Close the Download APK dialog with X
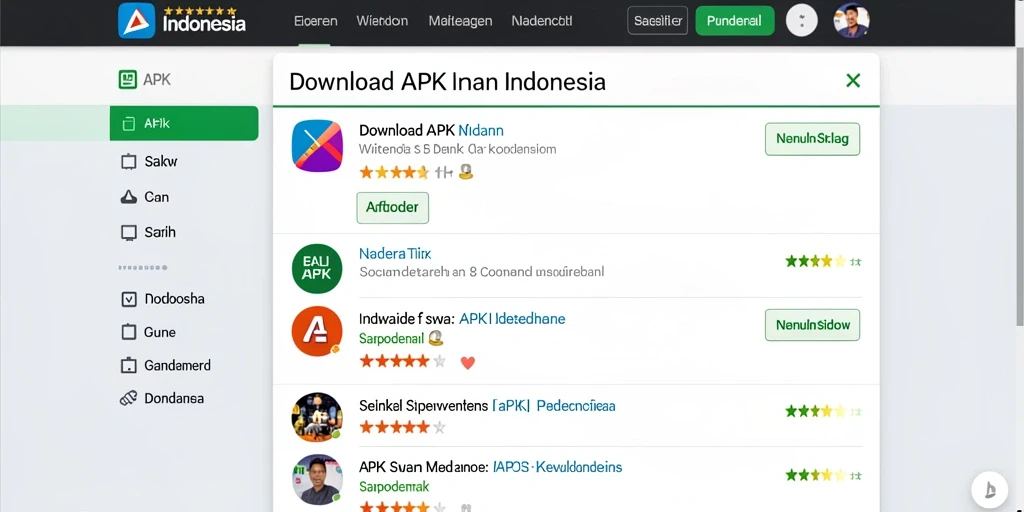Viewport: 1024px width, 512px height. point(853,80)
